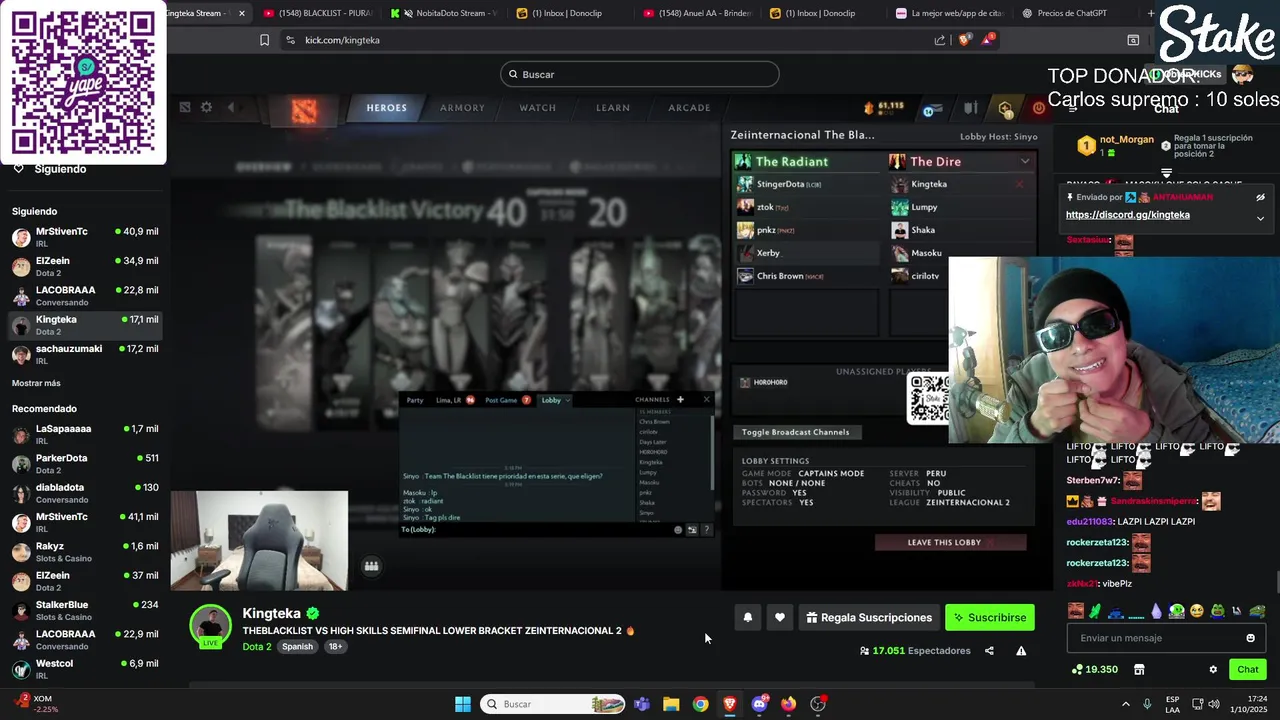The width and height of the screenshot is (1280, 720).
Task: Click the emoticon button in Dota chat
Action: point(678,530)
